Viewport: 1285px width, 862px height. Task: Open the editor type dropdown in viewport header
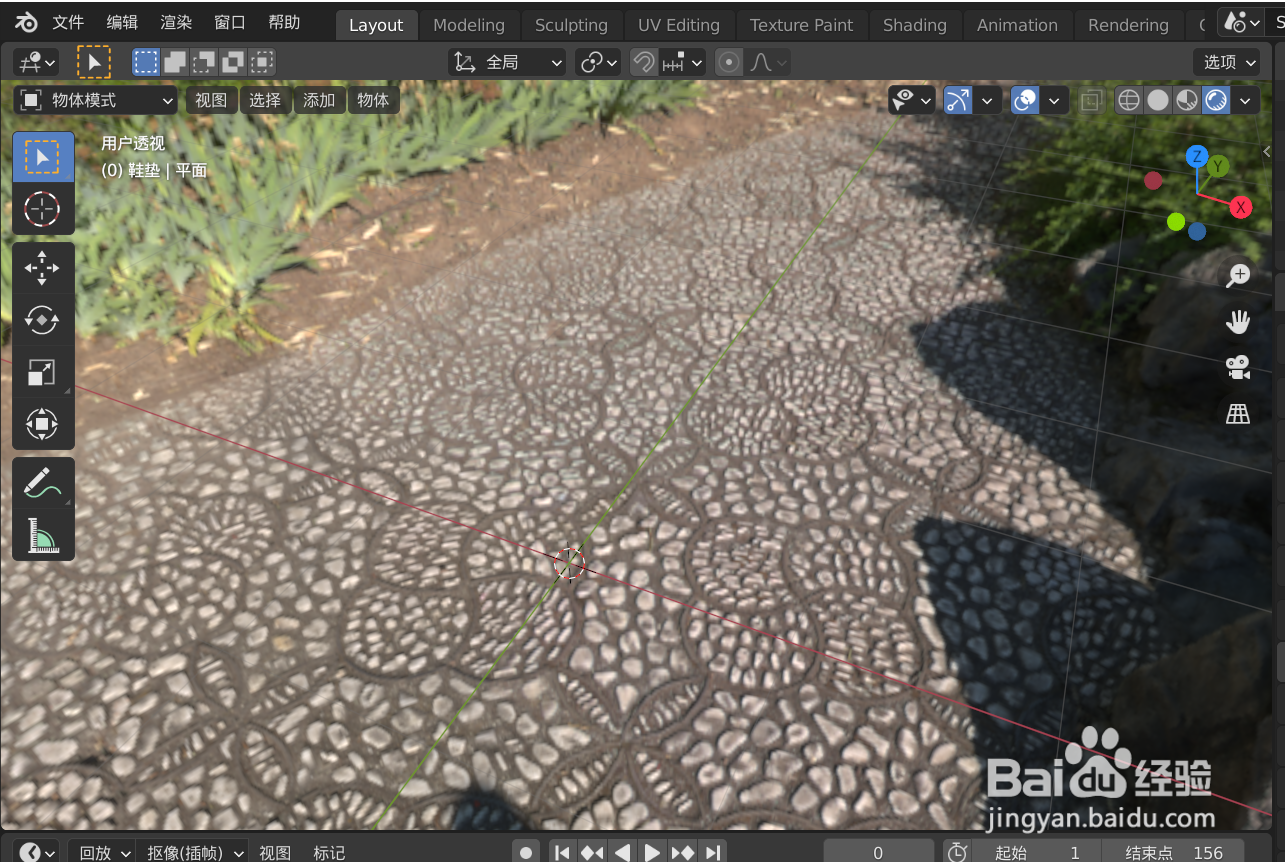click(x=36, y=63)
